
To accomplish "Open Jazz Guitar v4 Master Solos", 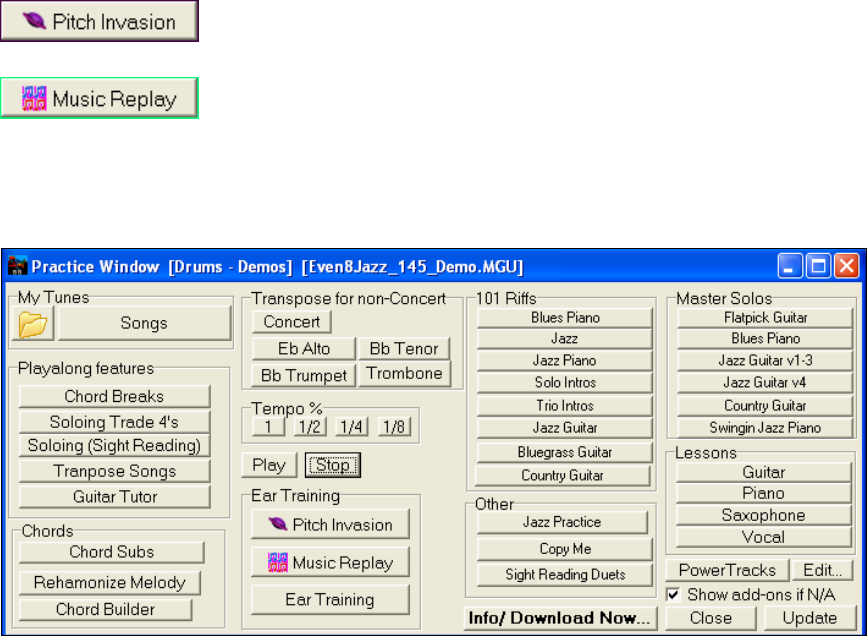I will pos(765,383).
